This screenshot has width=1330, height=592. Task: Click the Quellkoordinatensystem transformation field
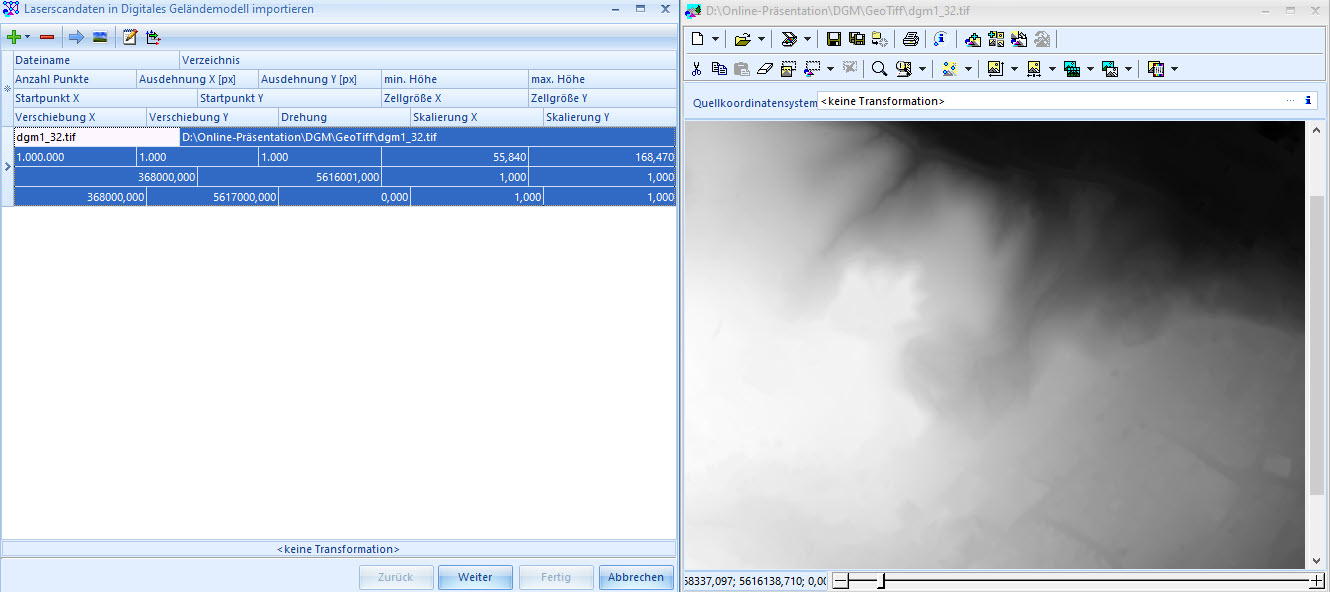(x=1050, y=101)
